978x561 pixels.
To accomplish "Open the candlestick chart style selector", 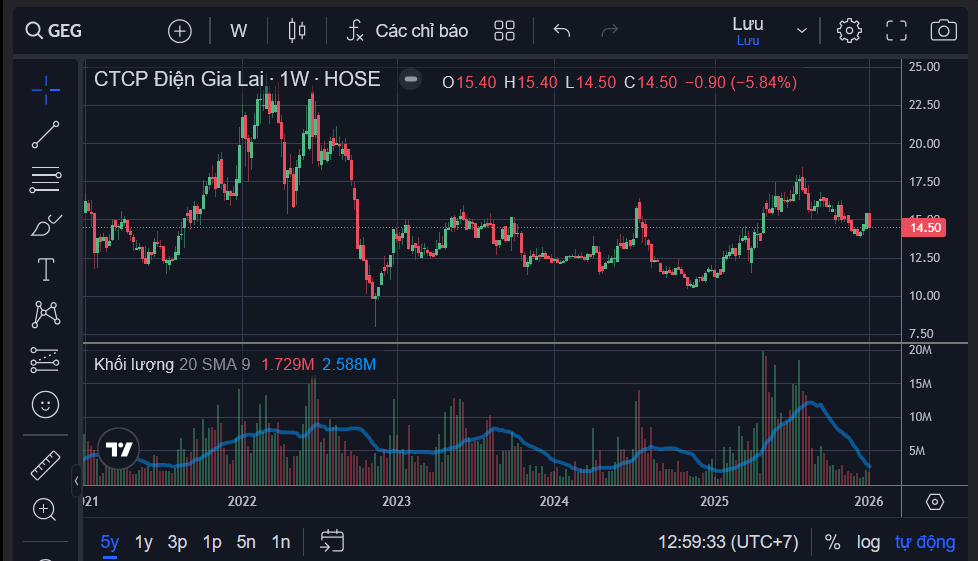I will (296, 30).
